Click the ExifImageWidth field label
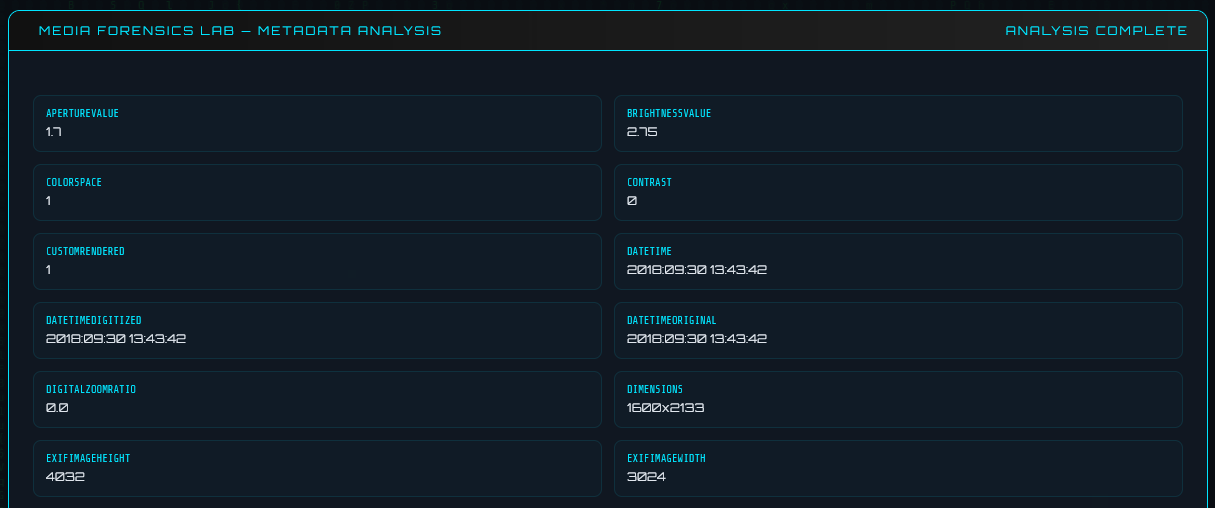Image resolution: width=1215 pixels, height=508 pixels. (x=666, y=459)
